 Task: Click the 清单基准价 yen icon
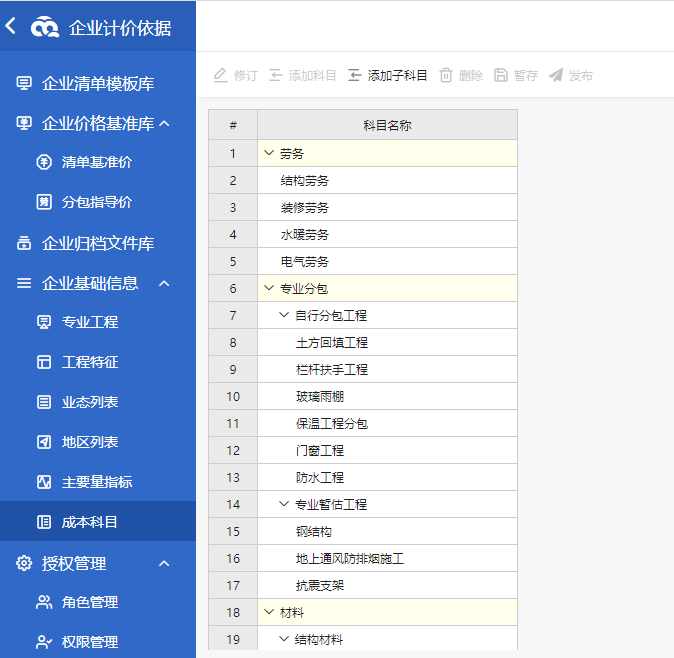point(43,162)
